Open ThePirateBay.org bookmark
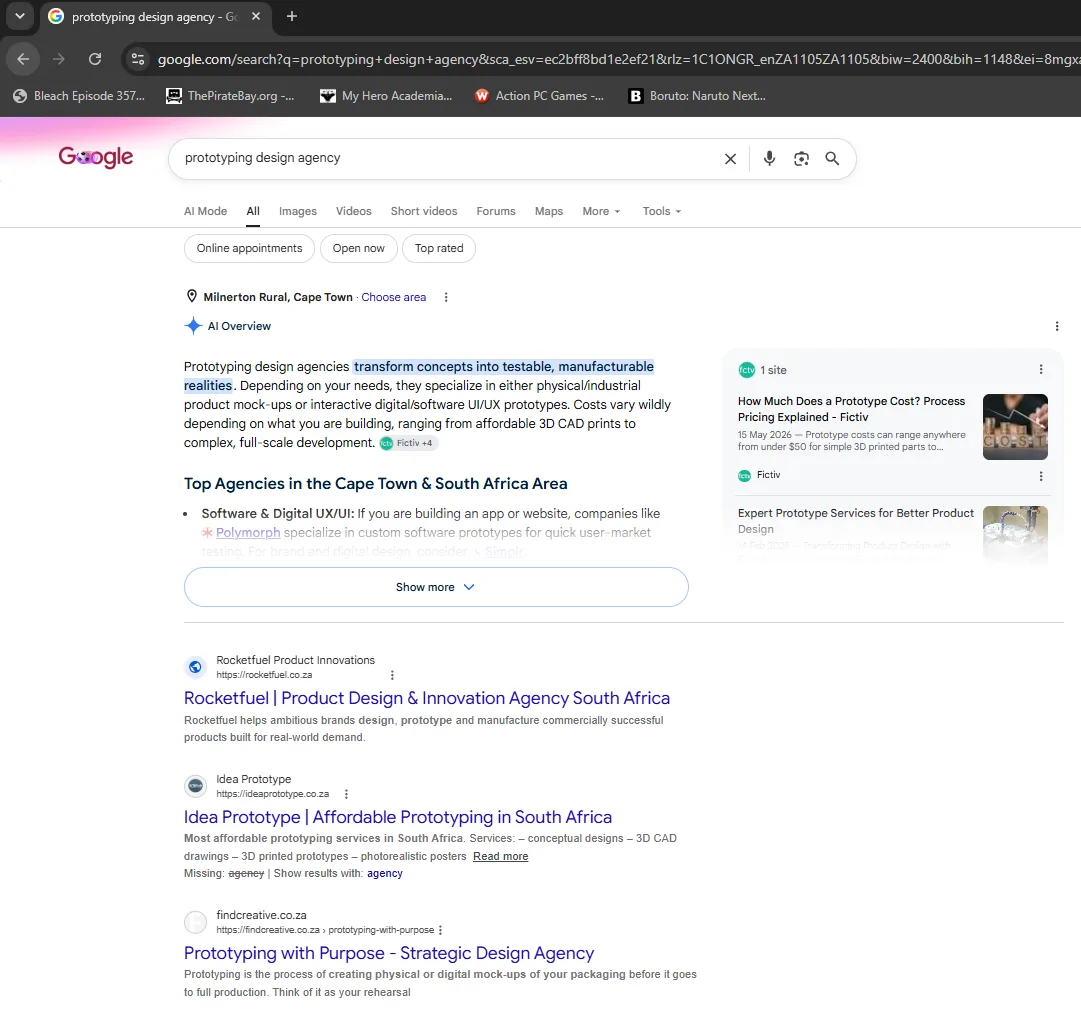The image size is (1081, 1016). [x=230, y=96]
